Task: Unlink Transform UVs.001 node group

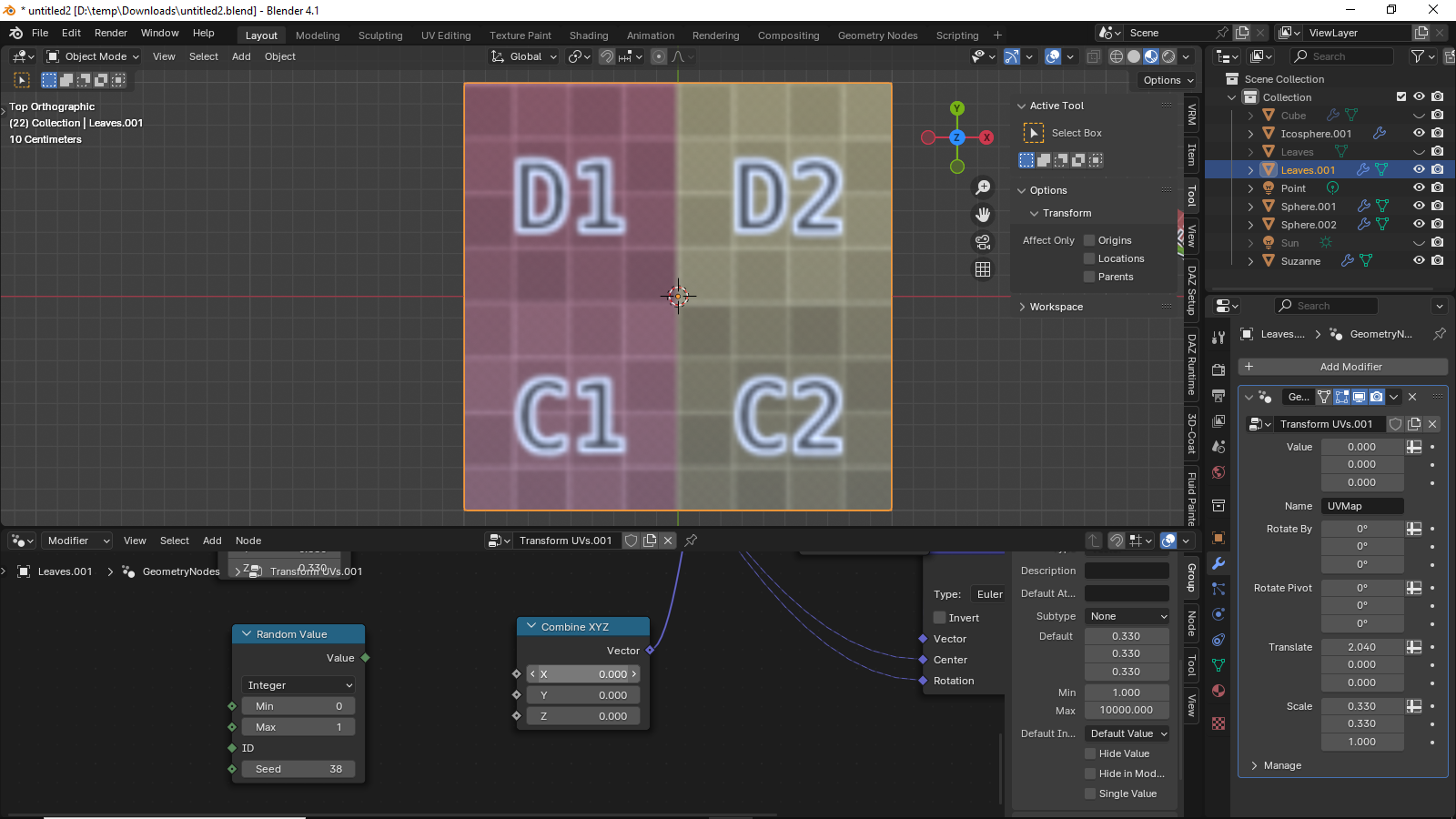Action: [x=668, y=541]
